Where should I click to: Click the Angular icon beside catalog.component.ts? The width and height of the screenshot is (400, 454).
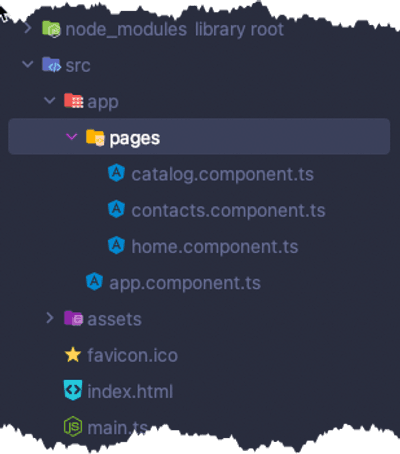point(116,173)
